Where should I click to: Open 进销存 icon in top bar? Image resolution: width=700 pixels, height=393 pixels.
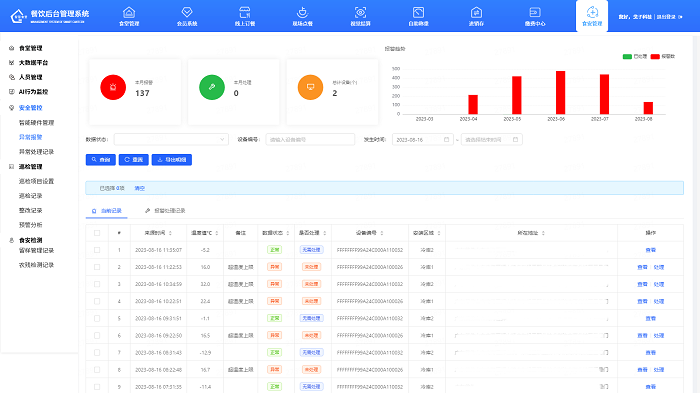pos(476,13)
